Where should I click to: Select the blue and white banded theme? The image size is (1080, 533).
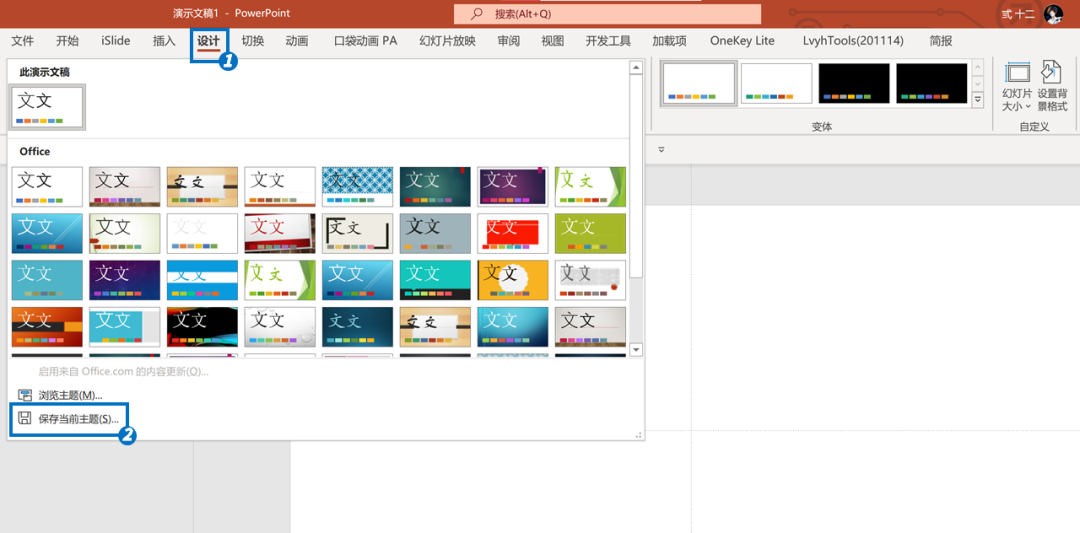pos(202,280)
